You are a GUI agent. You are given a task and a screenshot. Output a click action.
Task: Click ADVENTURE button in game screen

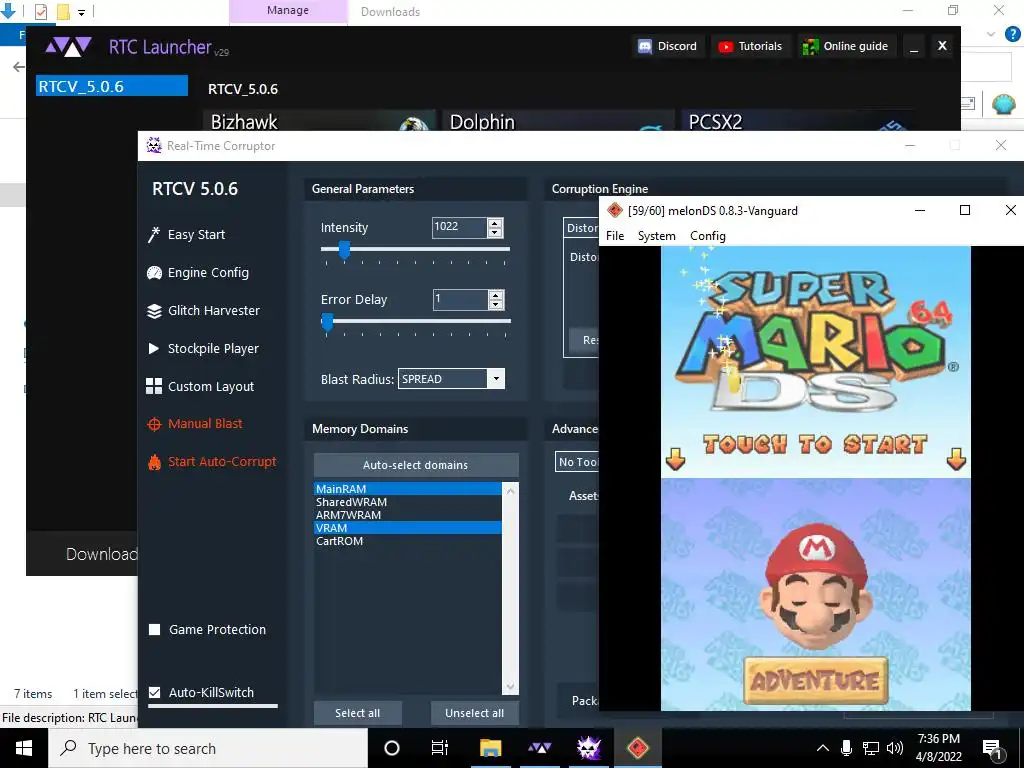pos(816,681)
